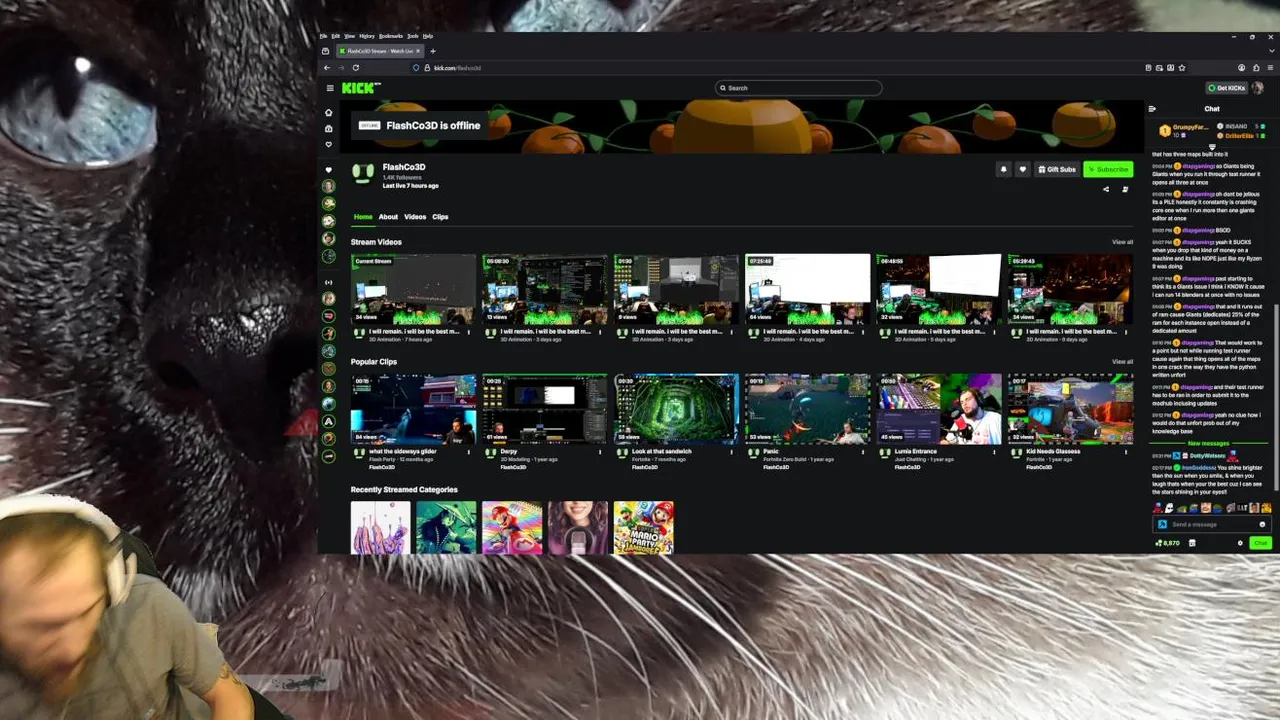Viewport: 1280px width, 720px height.
Task: Click View all for Stream Videos
Action: (x=1122, y=242)
